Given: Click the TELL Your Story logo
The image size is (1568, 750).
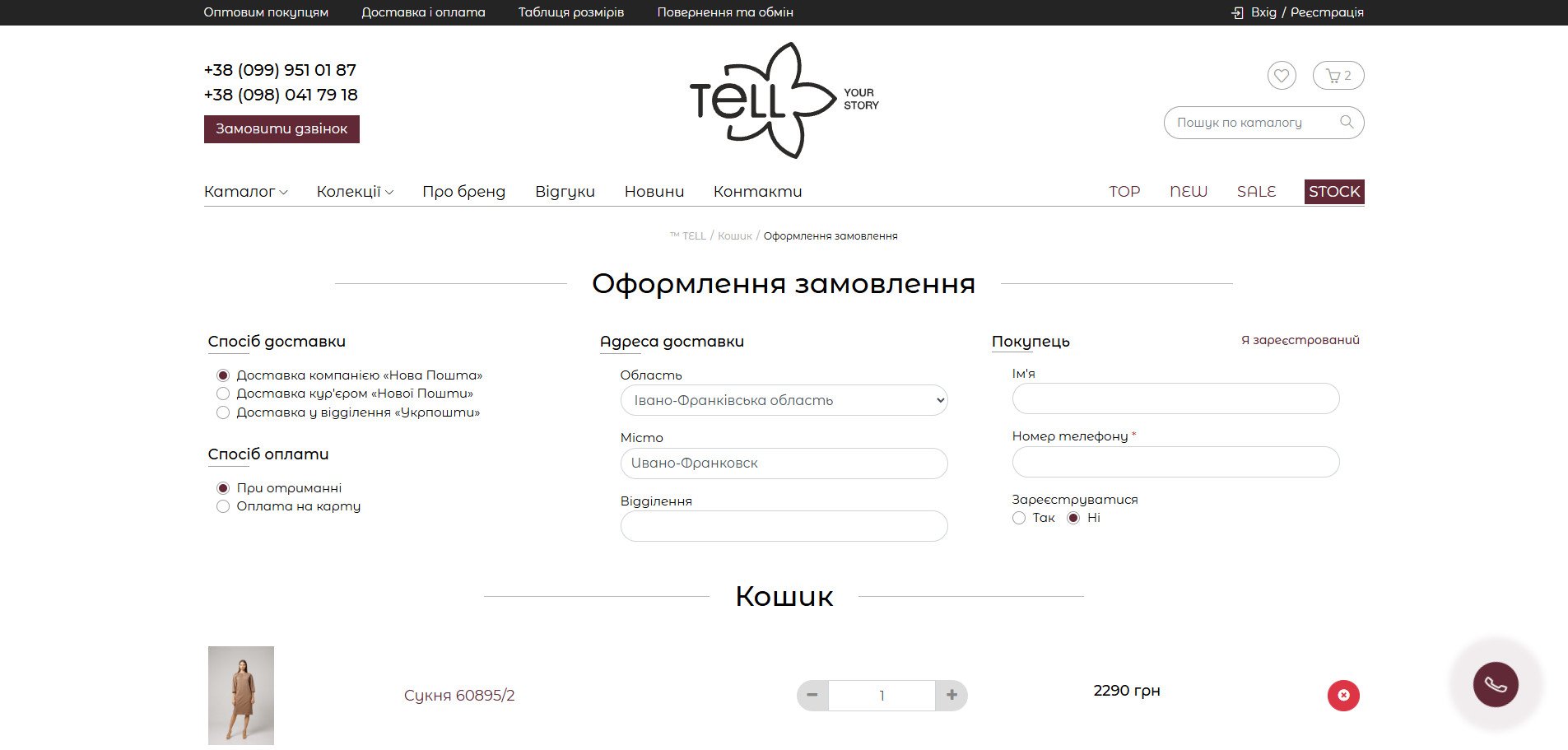Looking at the screenshot, I should [784, 100].
